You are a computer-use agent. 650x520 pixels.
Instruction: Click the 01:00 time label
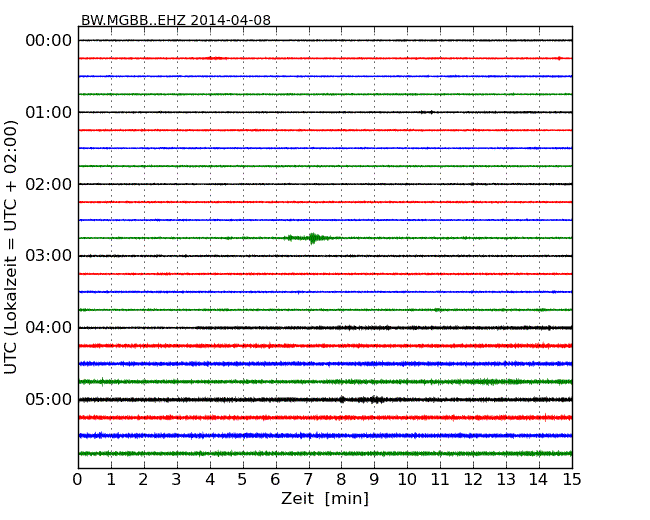coord(49,112)
